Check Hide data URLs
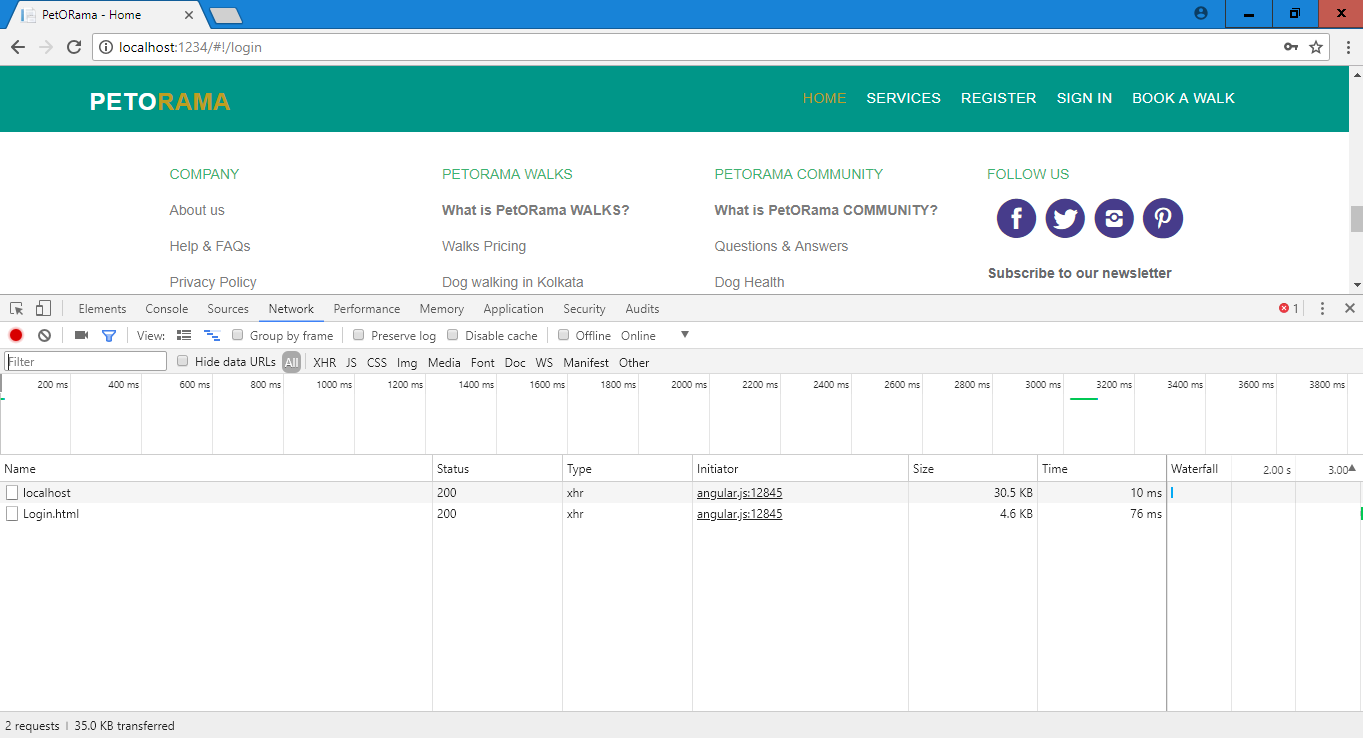The width and height of the screenshot is (1363, 738). click(183, 361)
